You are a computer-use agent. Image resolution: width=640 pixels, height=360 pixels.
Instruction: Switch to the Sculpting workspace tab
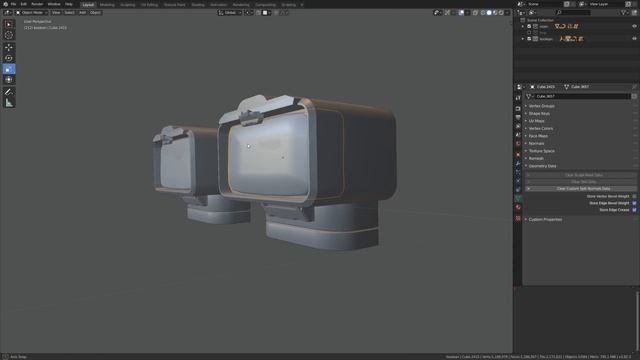click(128, 5)
